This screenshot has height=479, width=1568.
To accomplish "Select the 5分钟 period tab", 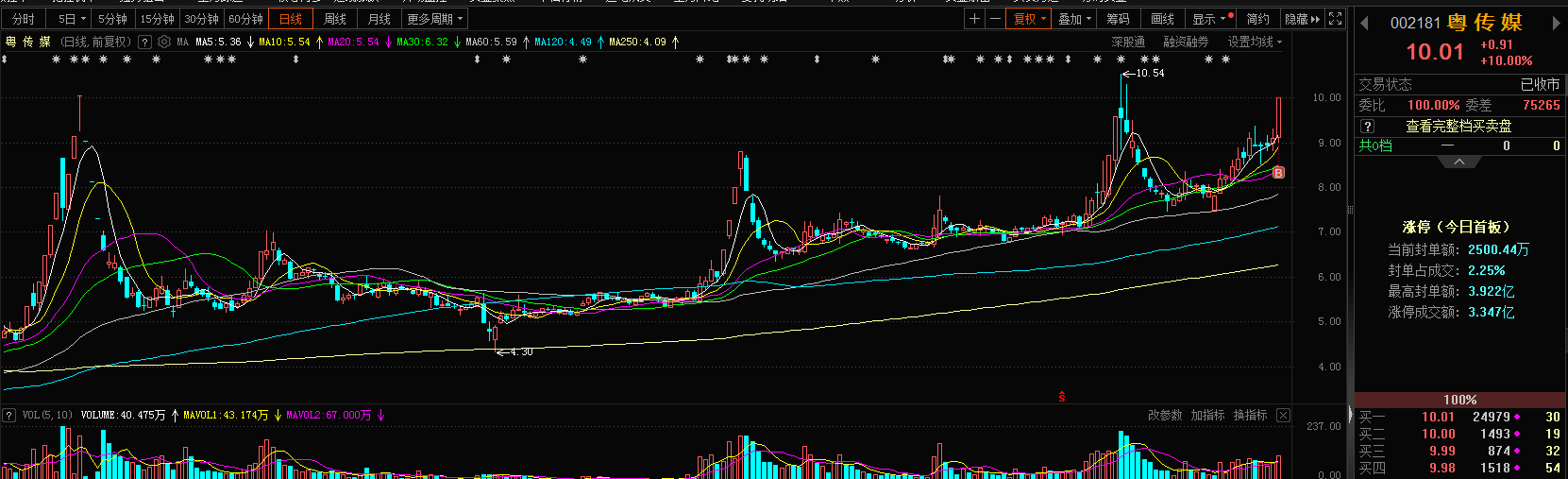I will point(113,19).
